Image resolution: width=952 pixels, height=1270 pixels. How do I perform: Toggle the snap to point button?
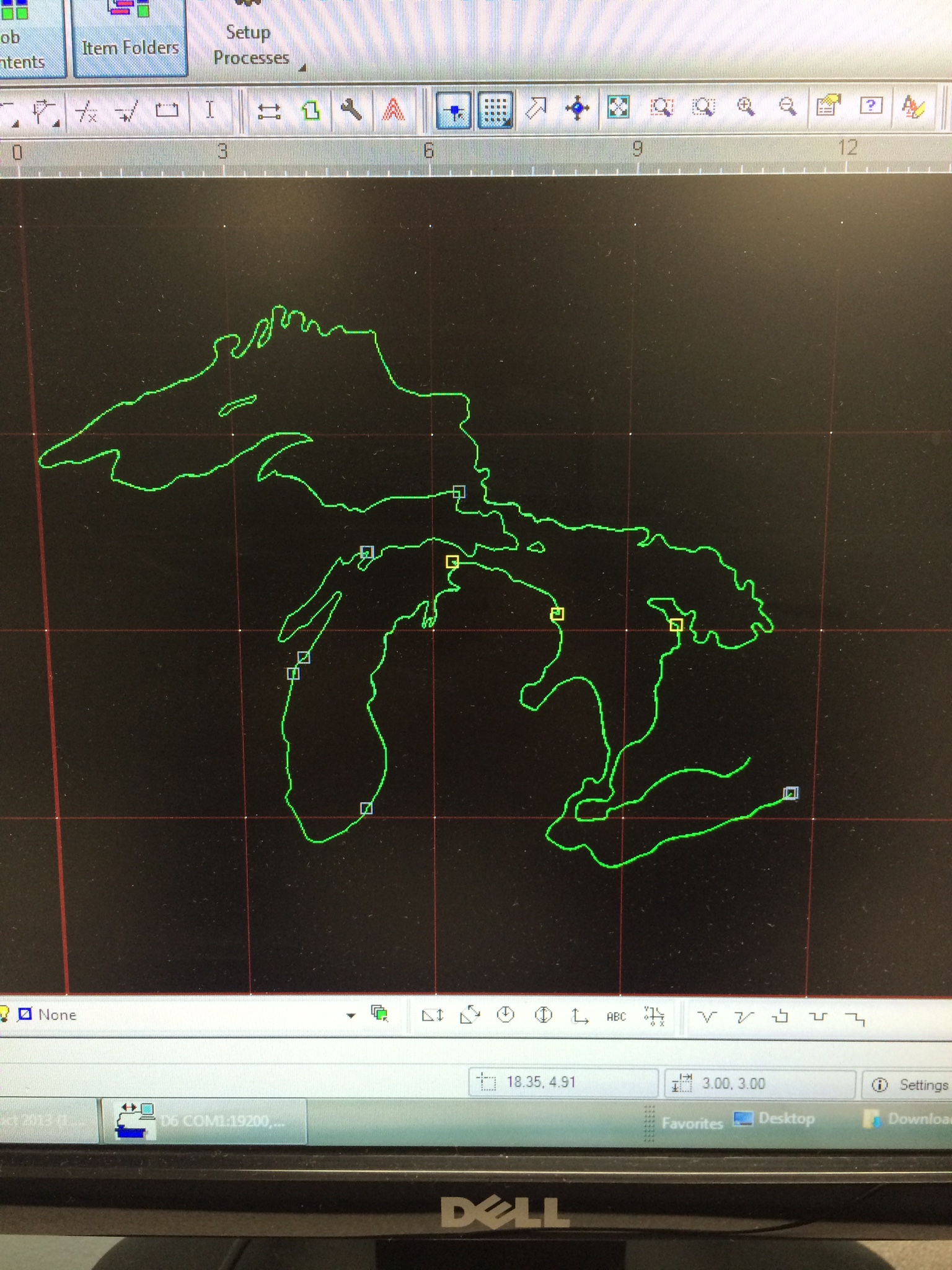(x=454, y=110)
